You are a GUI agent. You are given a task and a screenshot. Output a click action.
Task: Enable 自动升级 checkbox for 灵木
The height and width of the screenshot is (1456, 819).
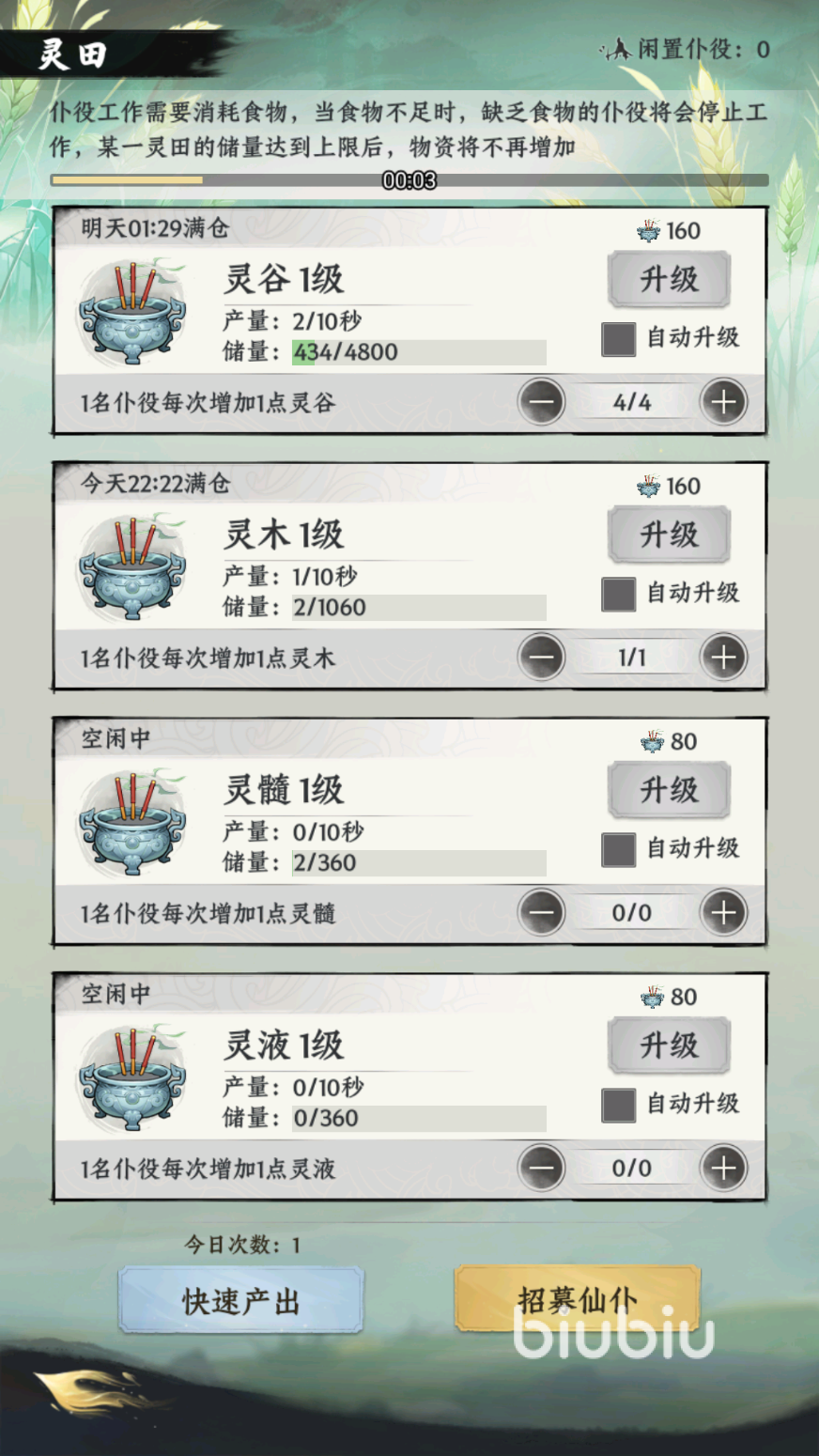click(x=618, y=594)
